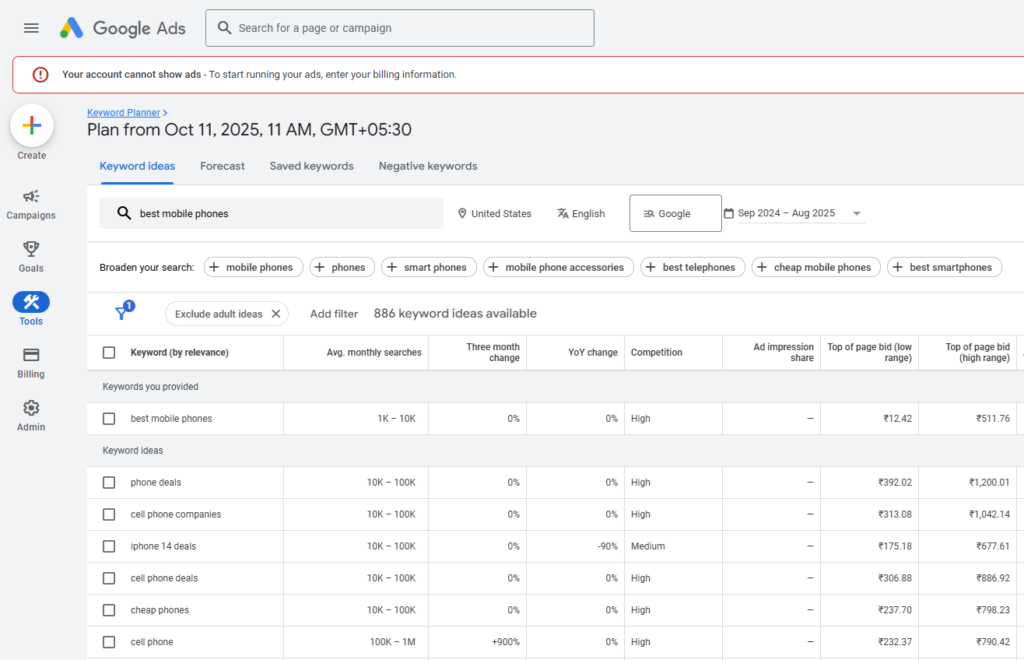Open the Google search network selector

point(675,213)
